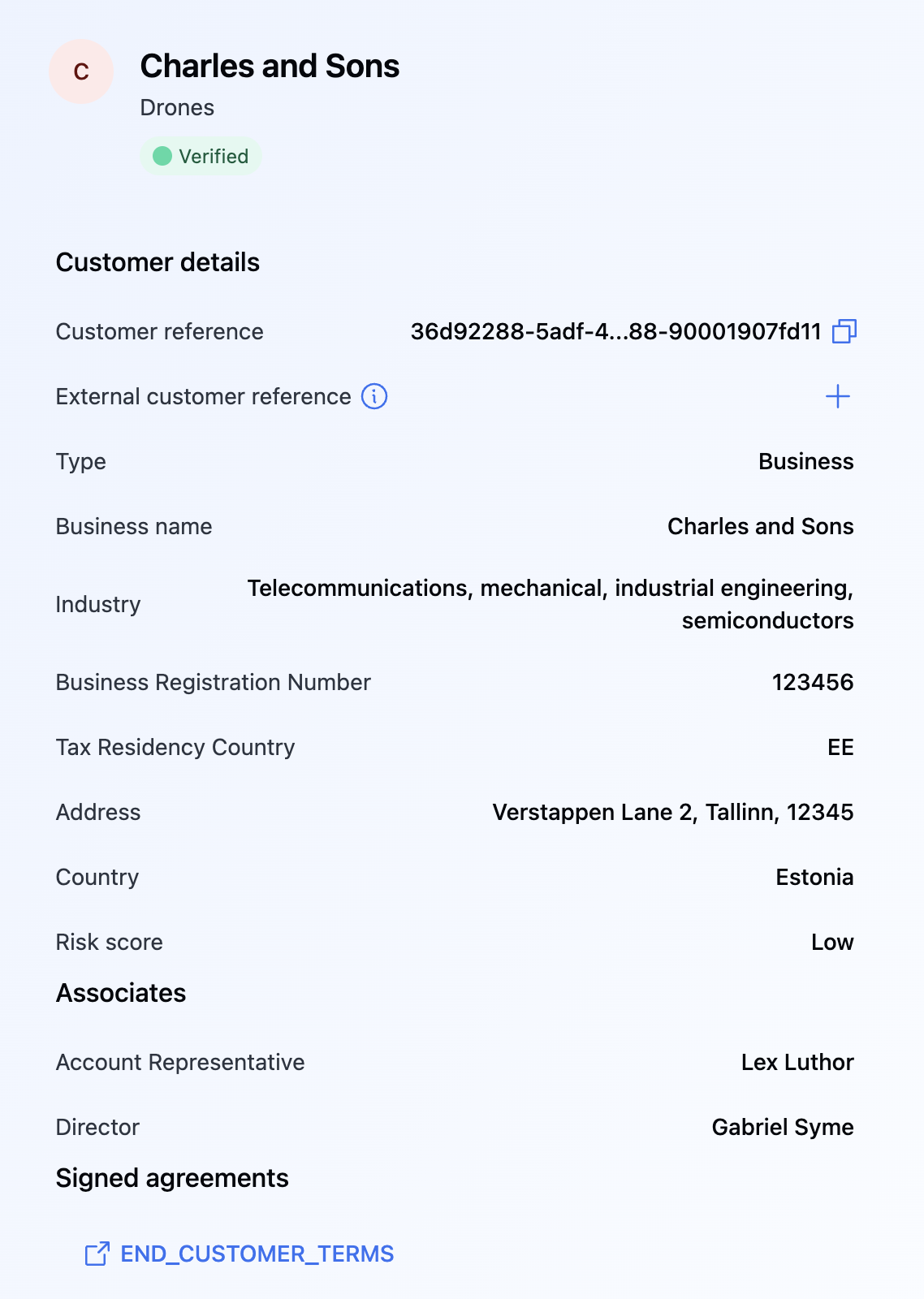Select Director Gabriel Syme
This screenshot has height=1299, width=924.
[782, 1127]
